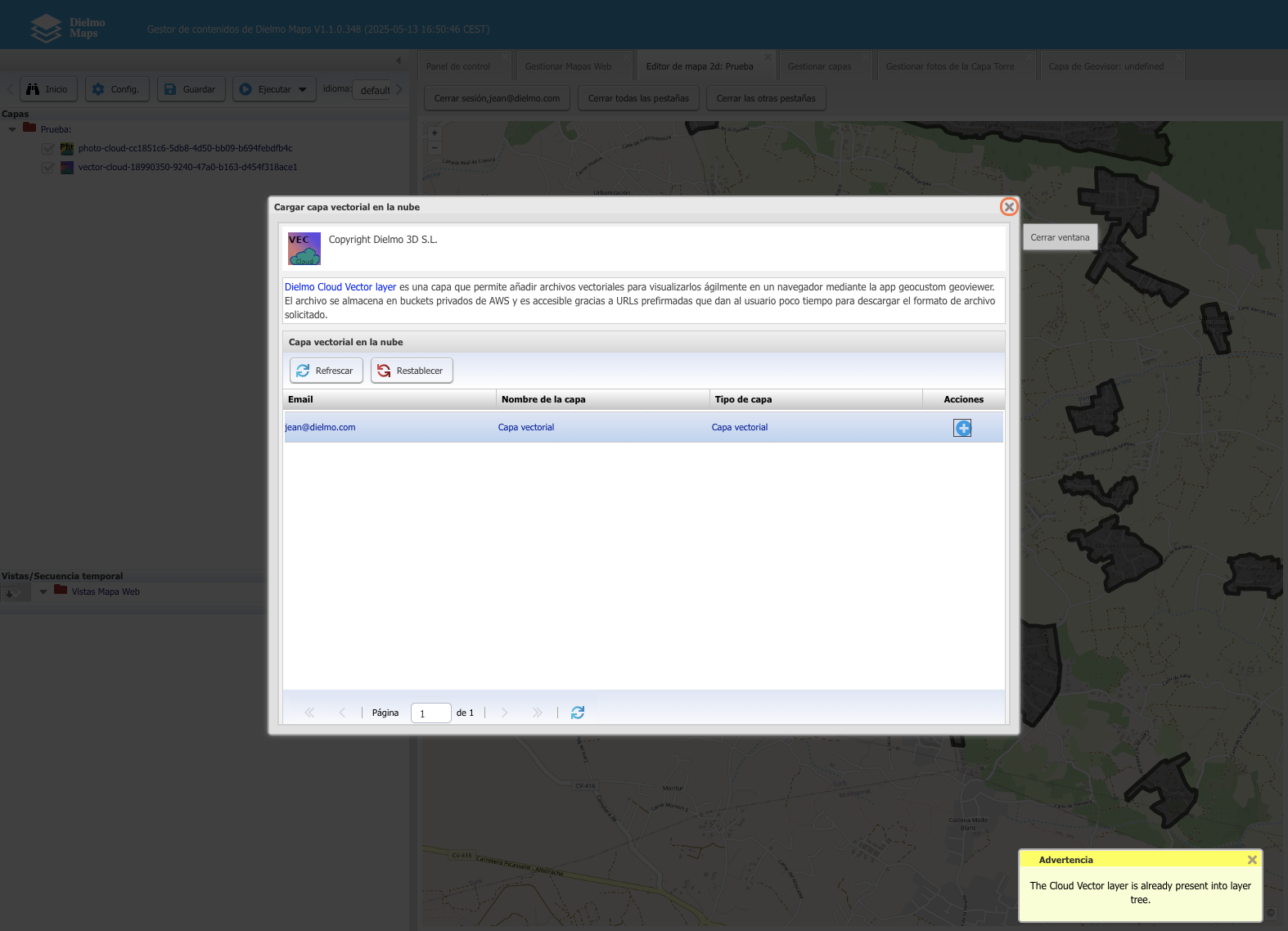The width and height of the screenshot is (1288, 931).
Task: Zoom out on the map
Action: pos(435,148)
